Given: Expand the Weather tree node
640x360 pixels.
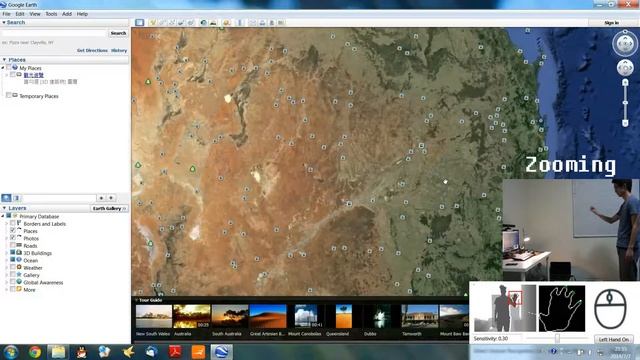Looking at the screenshot, I should pyautogui.click(x=7, y=268).
